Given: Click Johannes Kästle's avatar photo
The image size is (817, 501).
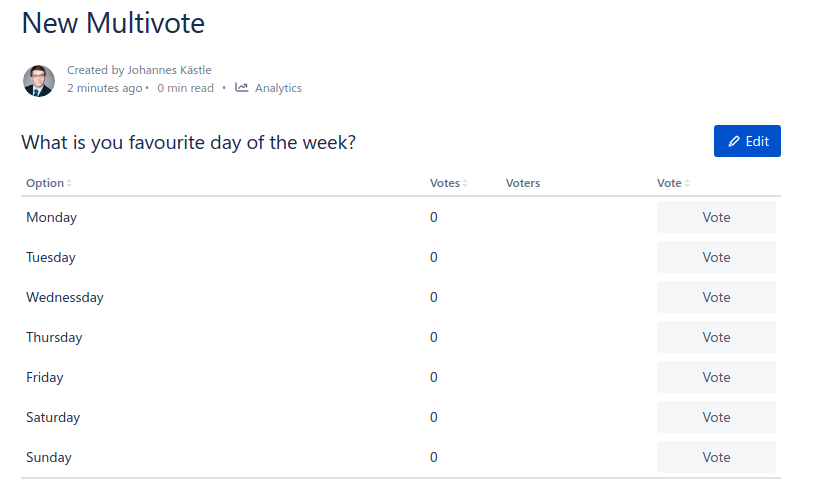Looking at the screenshot, I should [x=38, y=80].
